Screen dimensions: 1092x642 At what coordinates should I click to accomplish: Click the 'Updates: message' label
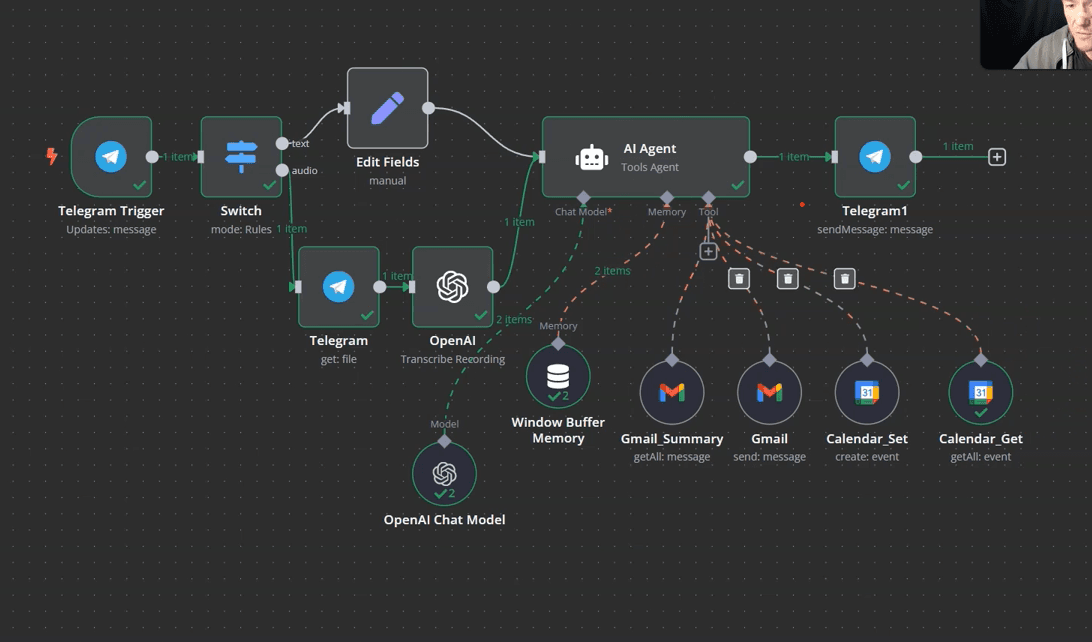111,230
